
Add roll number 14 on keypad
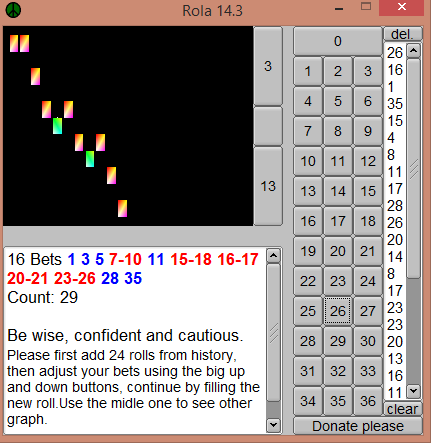(x=338, y=191)
